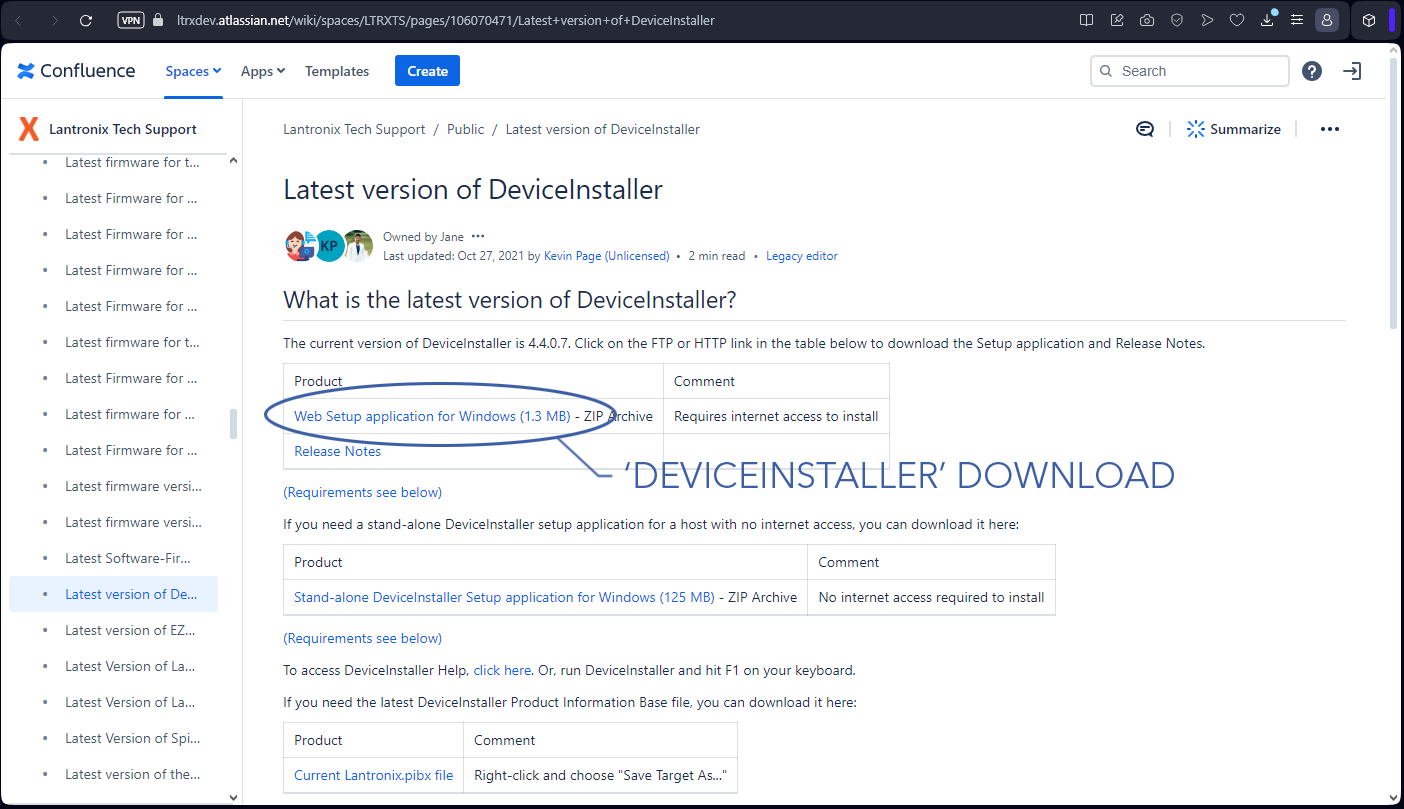
Task: Reload the page with the refresh icon
Action: click(85, 20)
